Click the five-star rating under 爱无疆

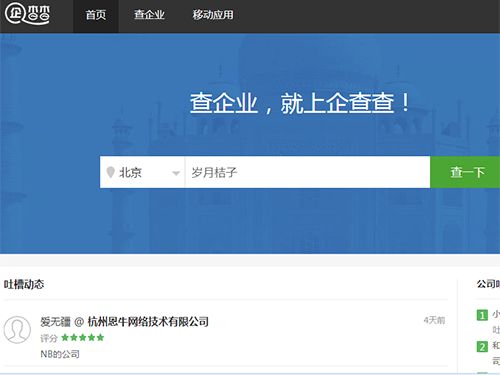pos(83,338)
